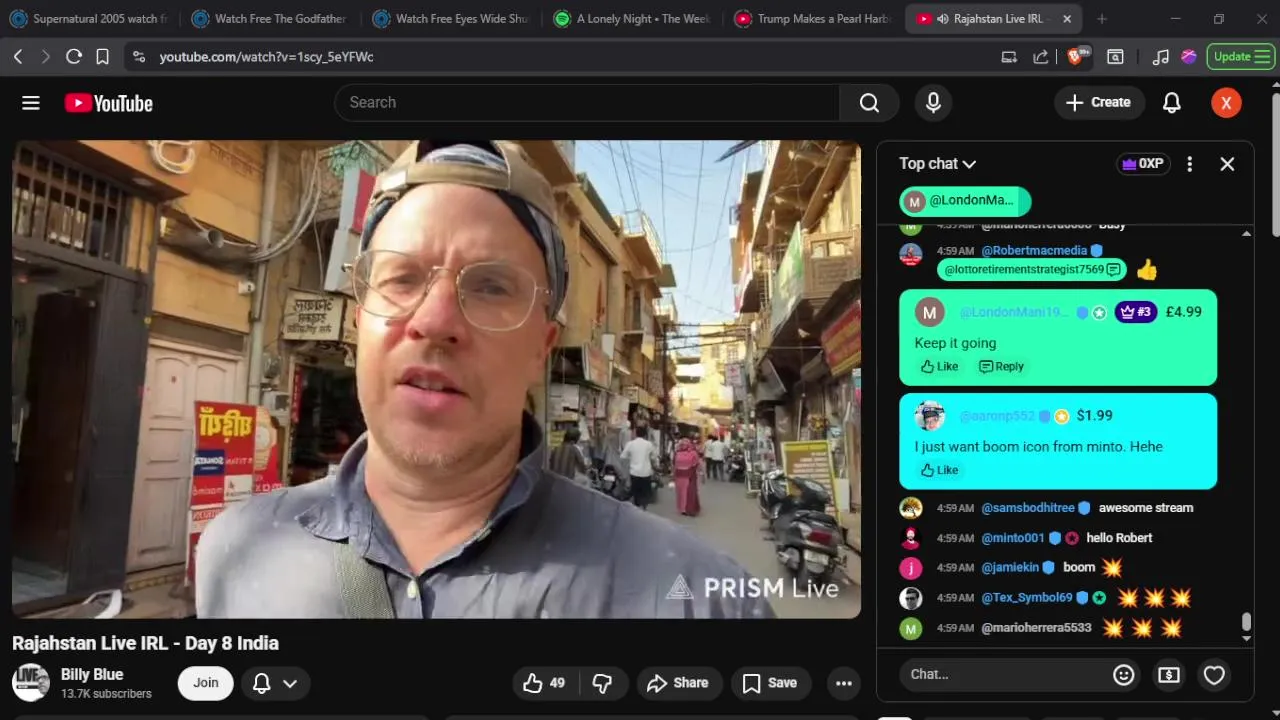This screenshot has height=720, width=1280.
Task: Click the live video player
Action: click(436, 379)
